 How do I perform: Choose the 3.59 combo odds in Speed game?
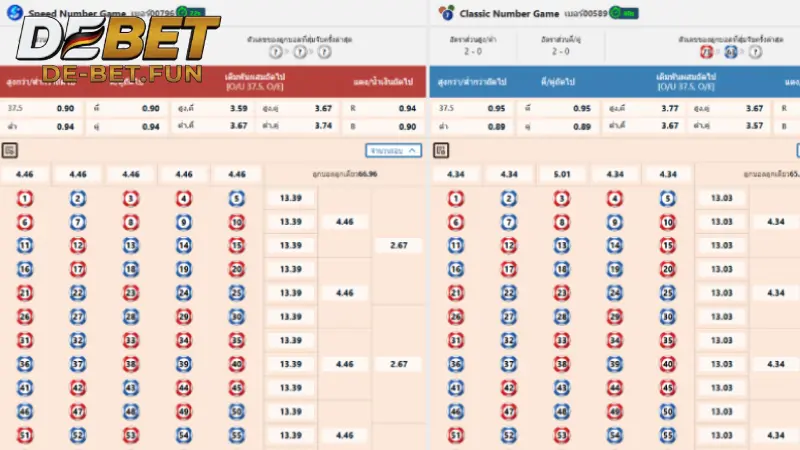[x=212, y=108]
